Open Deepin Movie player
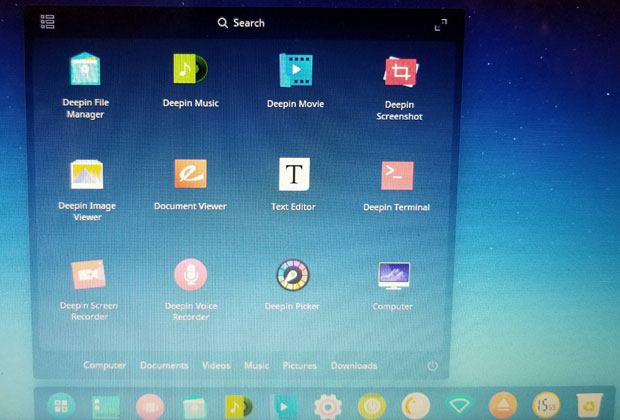620x420 pixels. (x=296, y=70)
